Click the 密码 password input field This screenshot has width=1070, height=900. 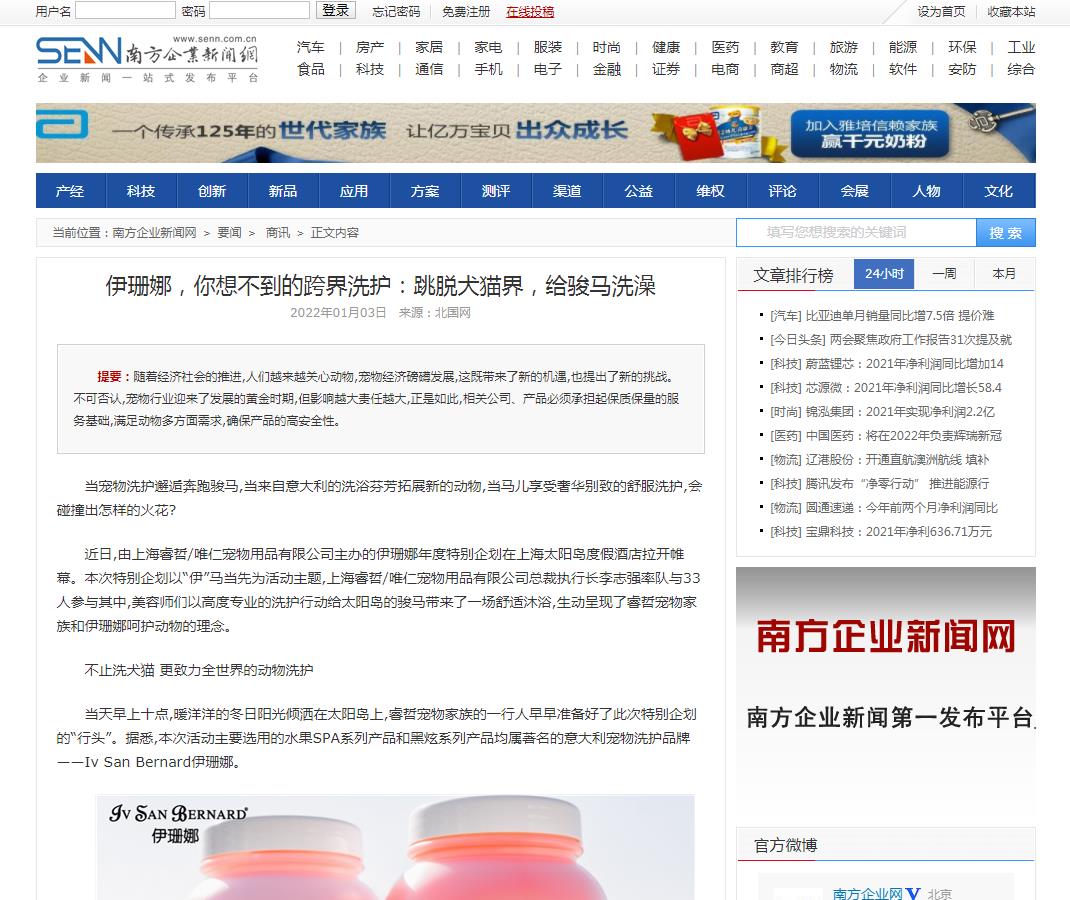[259, 10]
